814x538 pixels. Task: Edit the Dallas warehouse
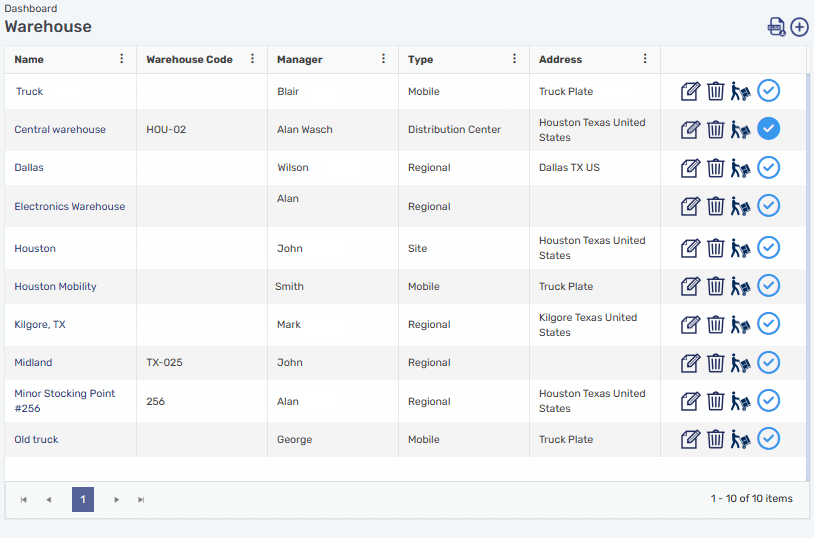(690, 168)
